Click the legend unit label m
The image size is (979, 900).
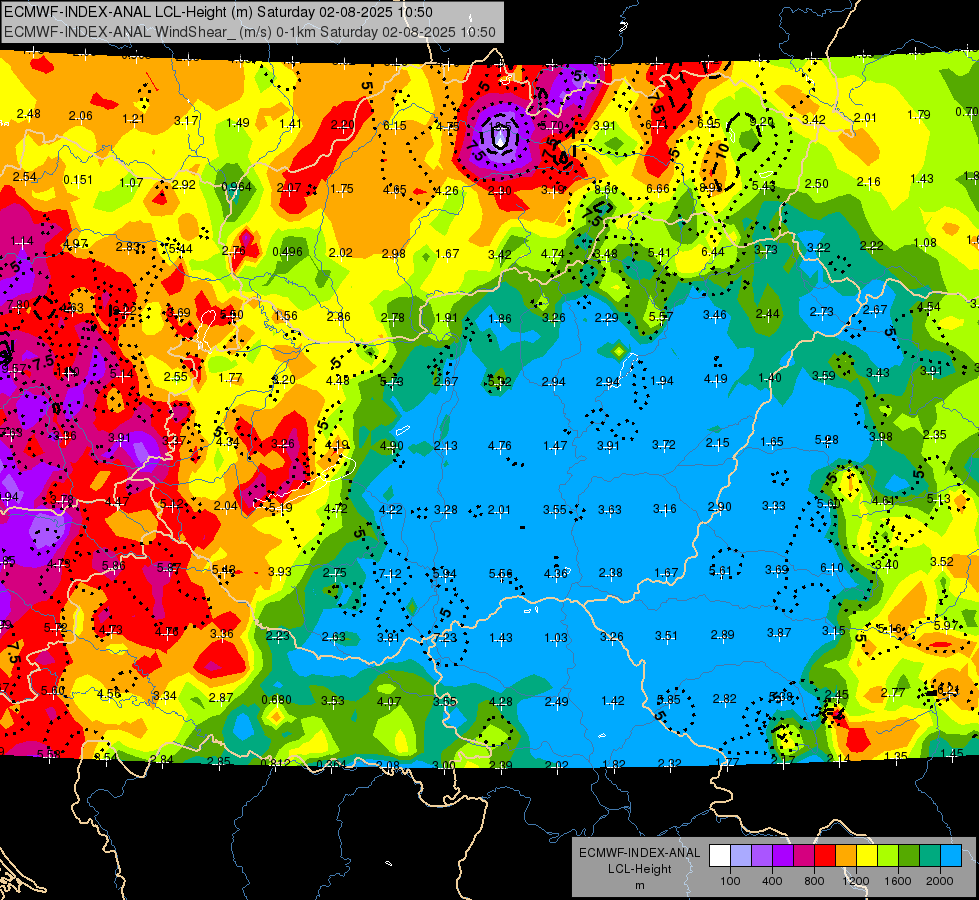point(639,886)
